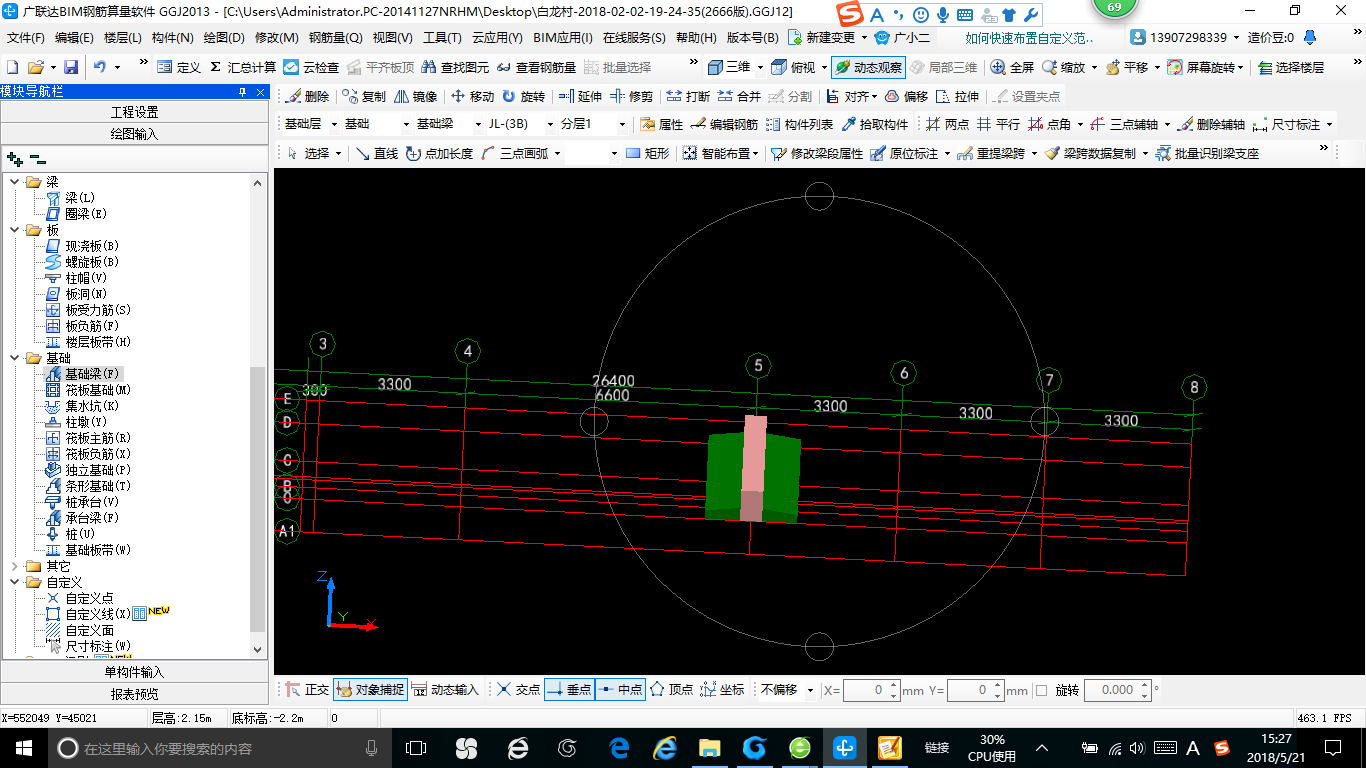Select the 拉伸 (Stretch) tool
1366x768 pixels.
(957, 97)
